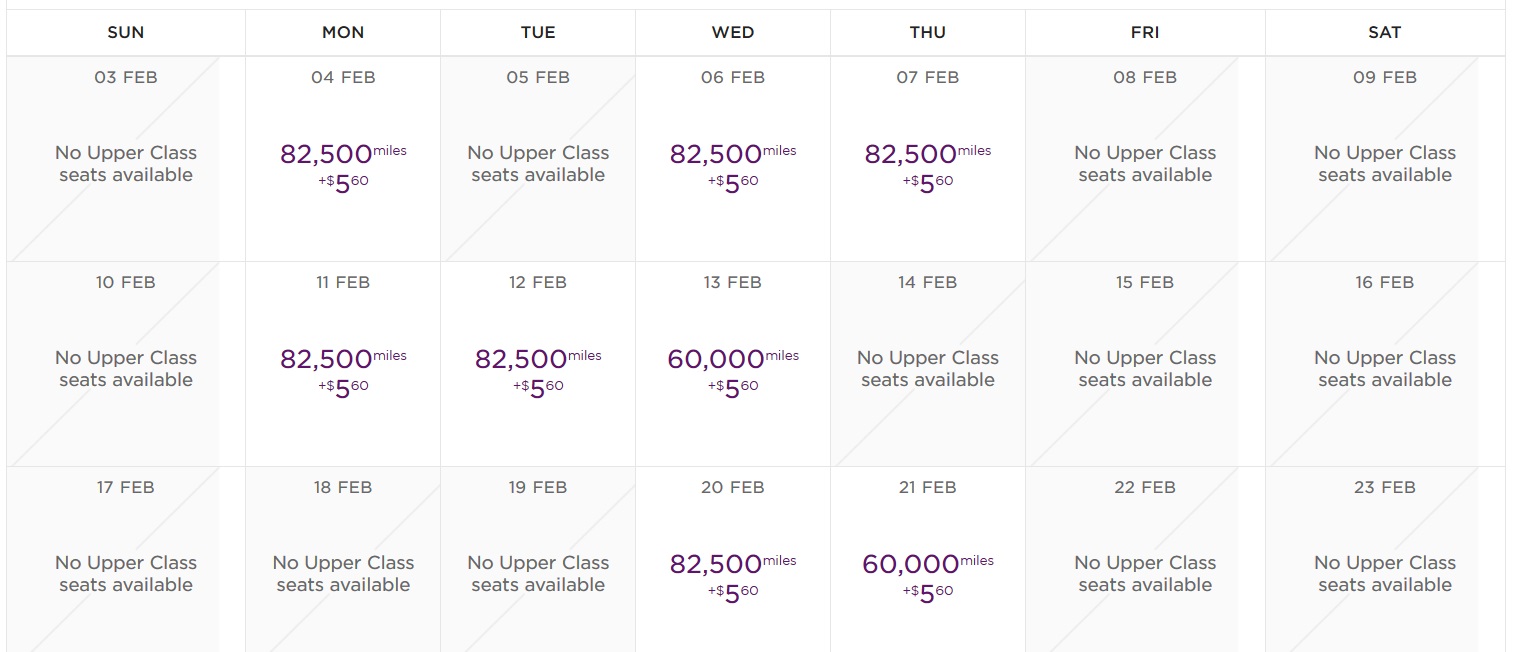This screenshot has height=652, width=1532.
Task: Select 11 Feb award seat price
Action: [x=343, y=372]
